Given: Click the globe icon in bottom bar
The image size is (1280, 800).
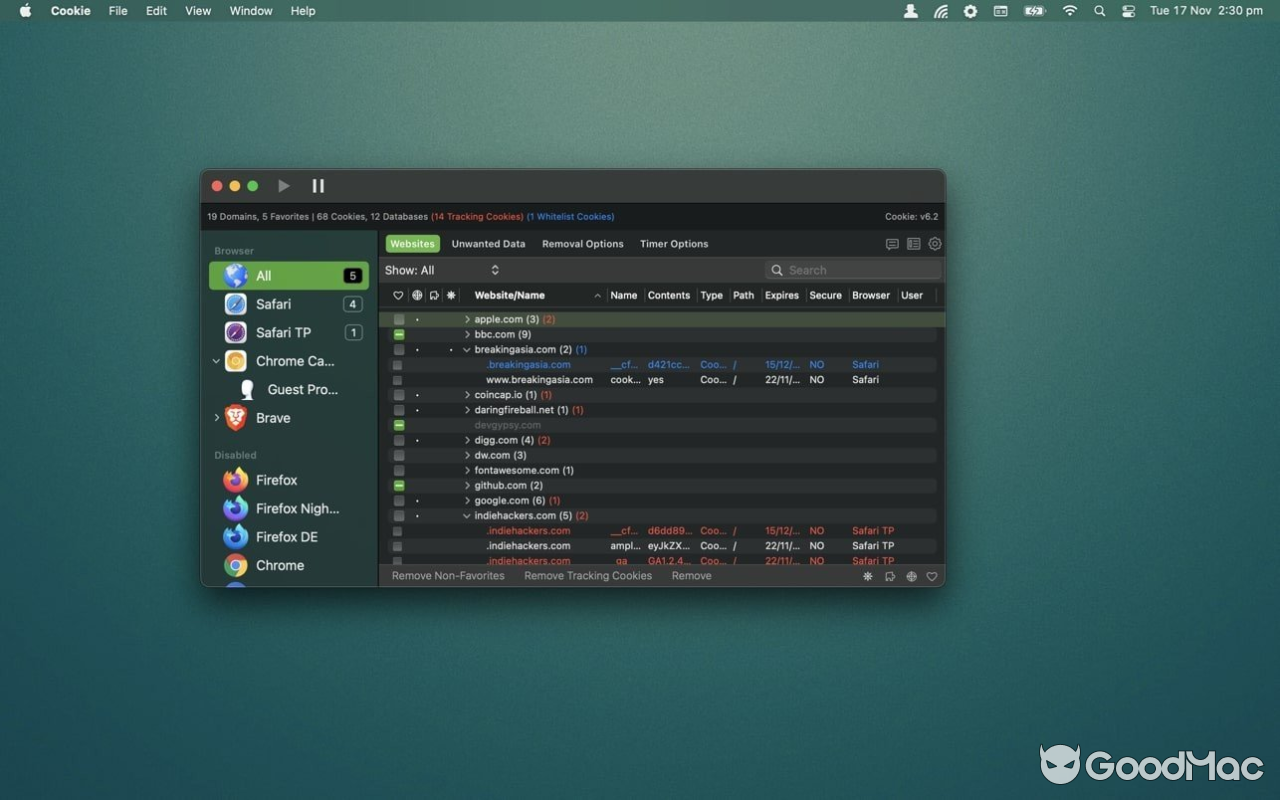Looking at the screenshot, I should click(911, 576).
